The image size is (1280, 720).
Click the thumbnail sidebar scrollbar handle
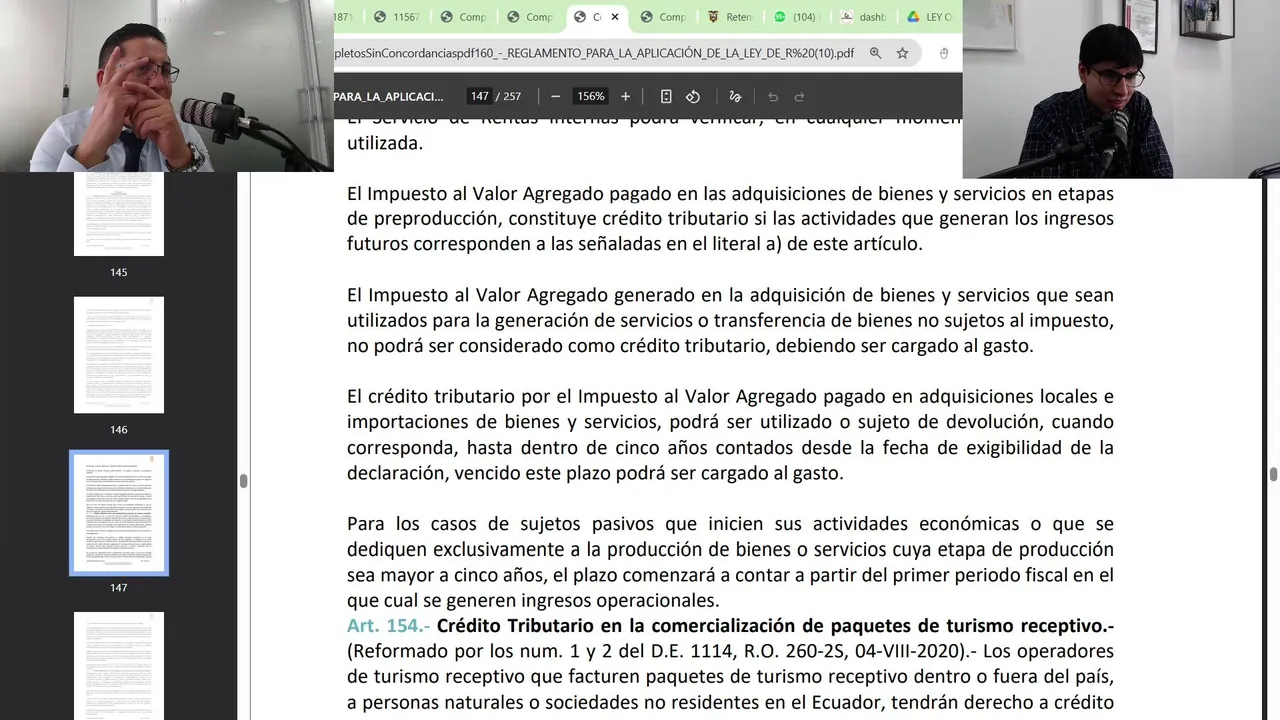243,481
